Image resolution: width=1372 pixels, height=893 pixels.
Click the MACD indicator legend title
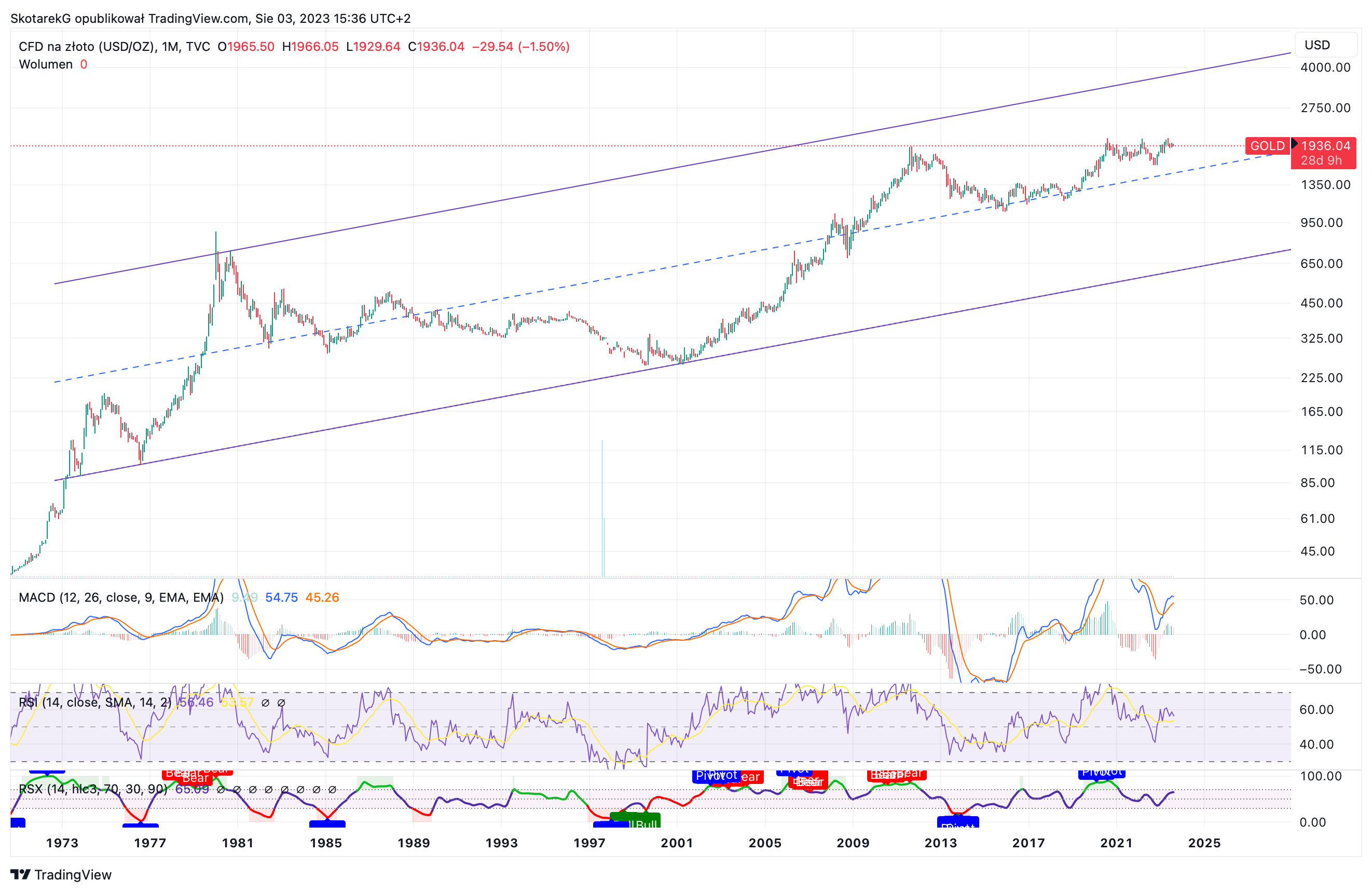point(121,598)
